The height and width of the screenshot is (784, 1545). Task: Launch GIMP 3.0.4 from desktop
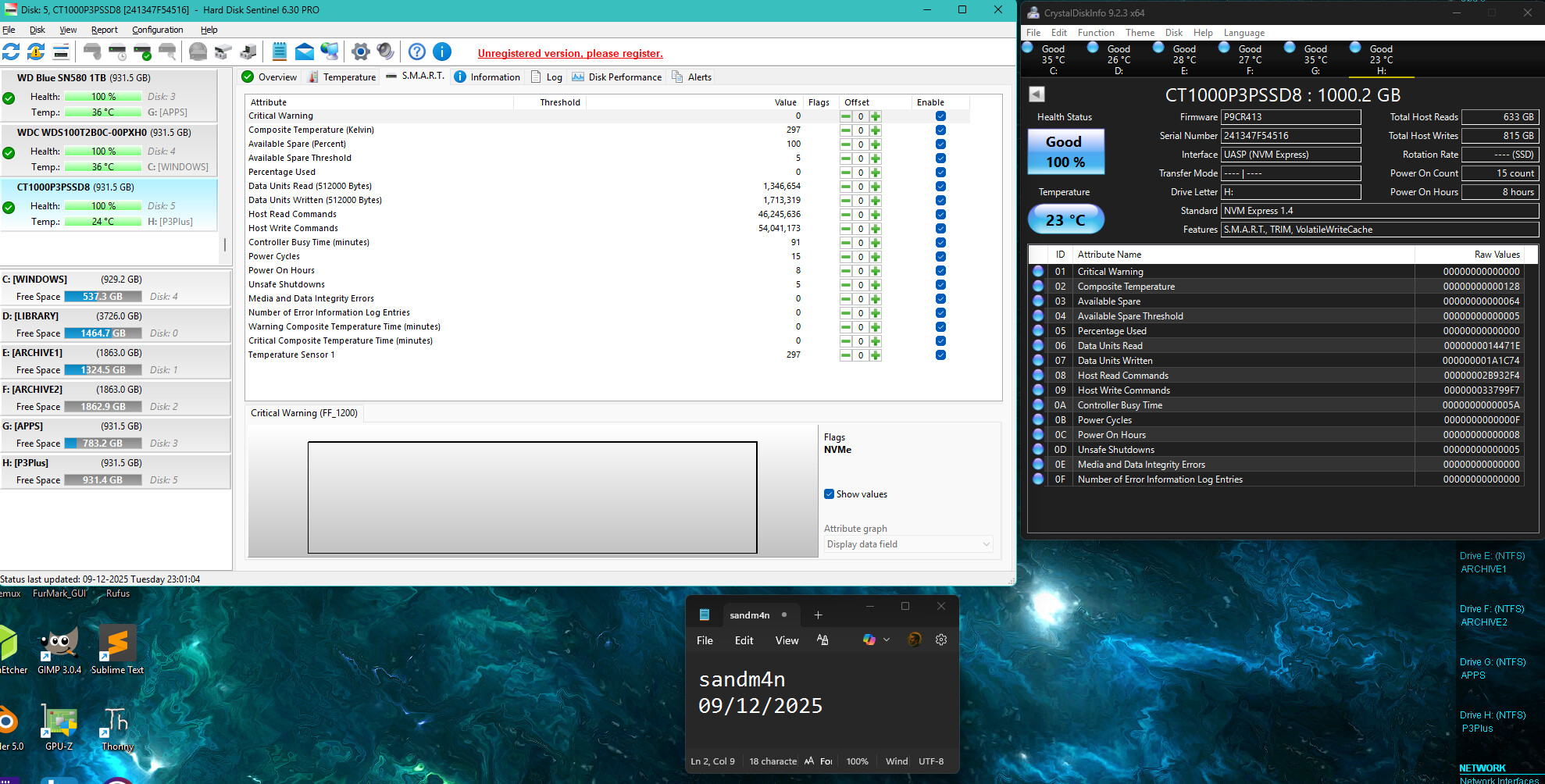(59, 650)
